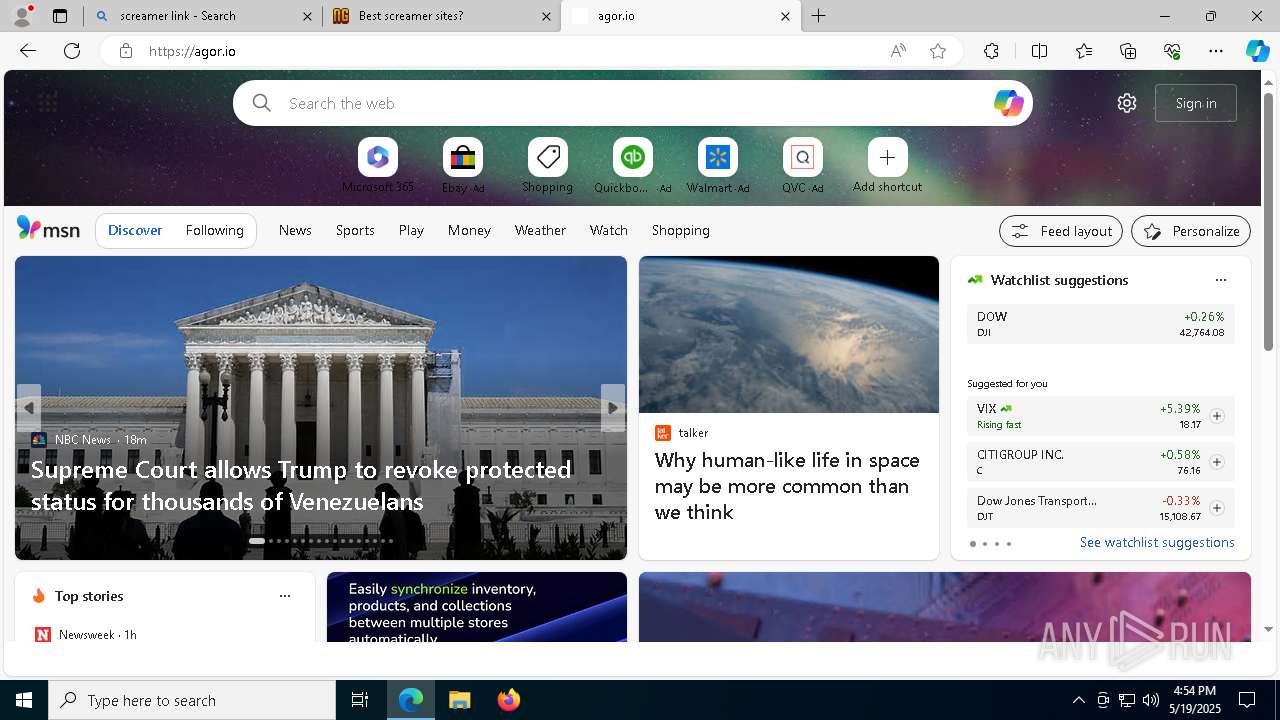Image resolution: width=1280 pixels, height=720 pixels.
Task: Add VIX to watchlist
Action: [1217, 416]
